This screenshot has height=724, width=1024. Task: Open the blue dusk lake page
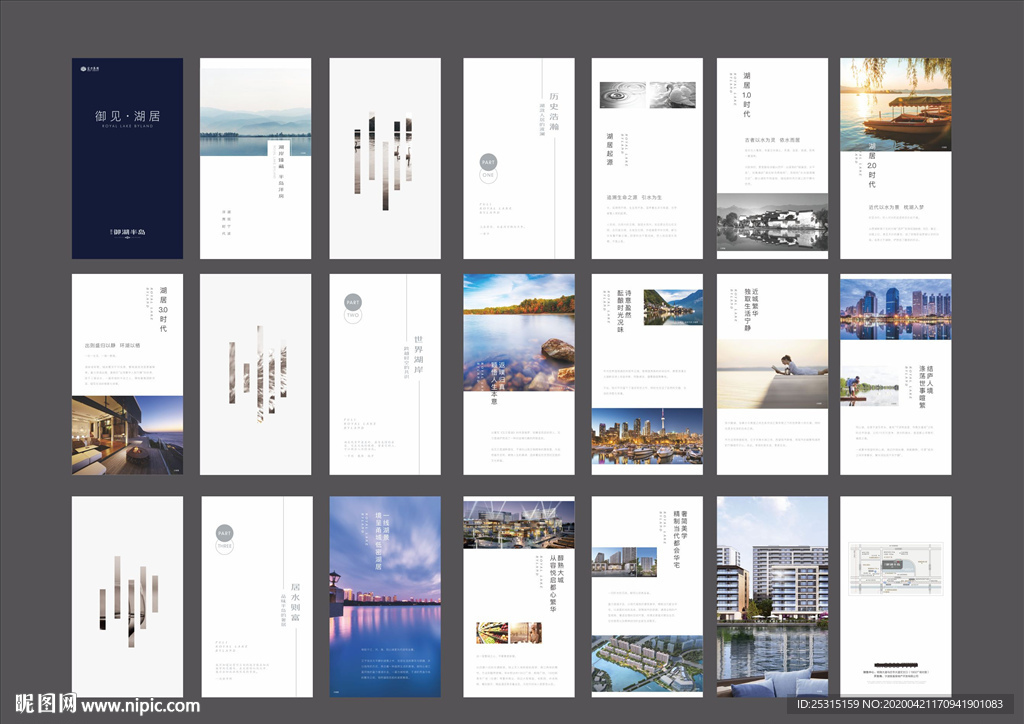point(385,596)
